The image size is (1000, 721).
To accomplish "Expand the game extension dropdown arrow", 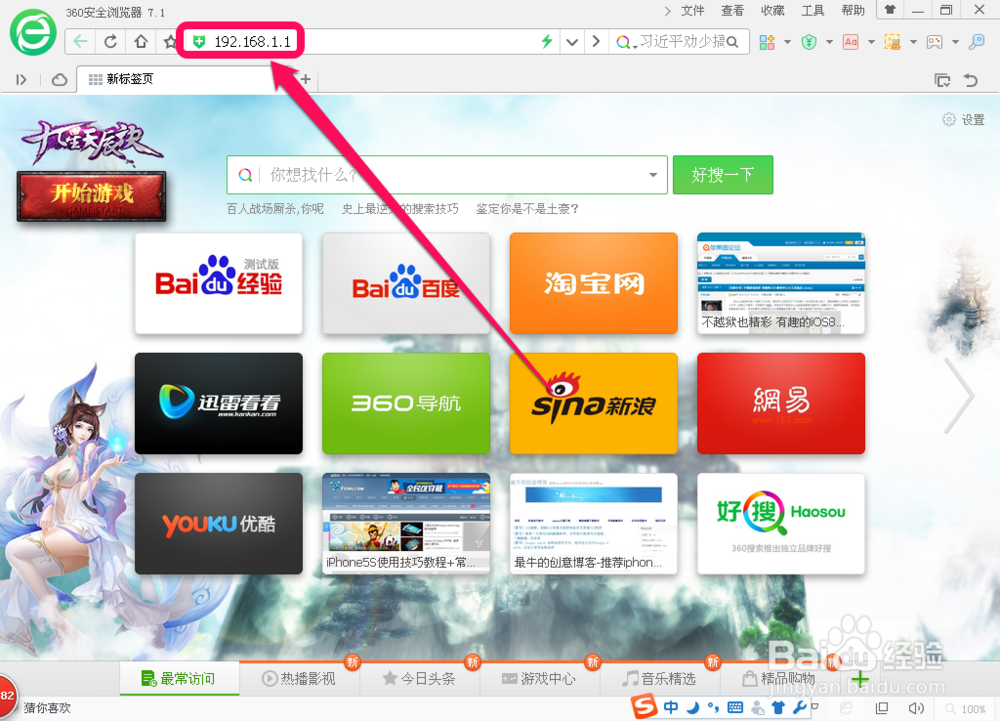I will [x=913, y=42].
